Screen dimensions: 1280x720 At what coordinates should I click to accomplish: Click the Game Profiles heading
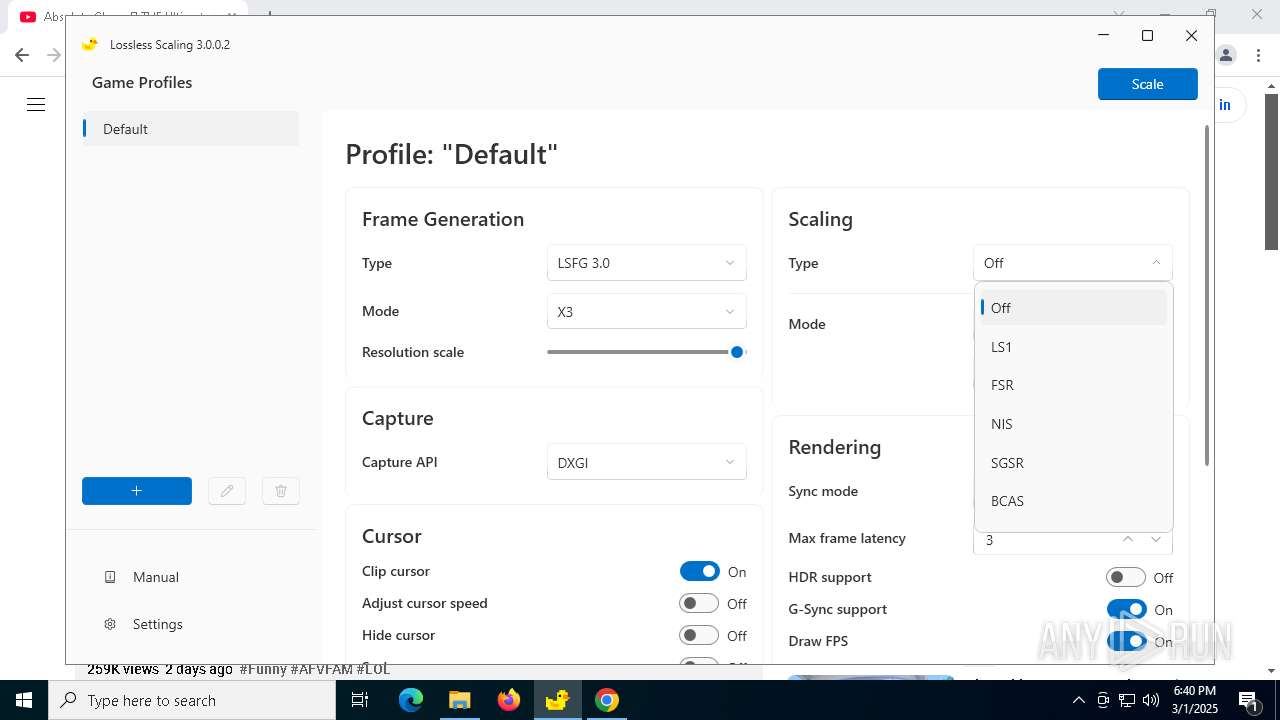[142, 83]
